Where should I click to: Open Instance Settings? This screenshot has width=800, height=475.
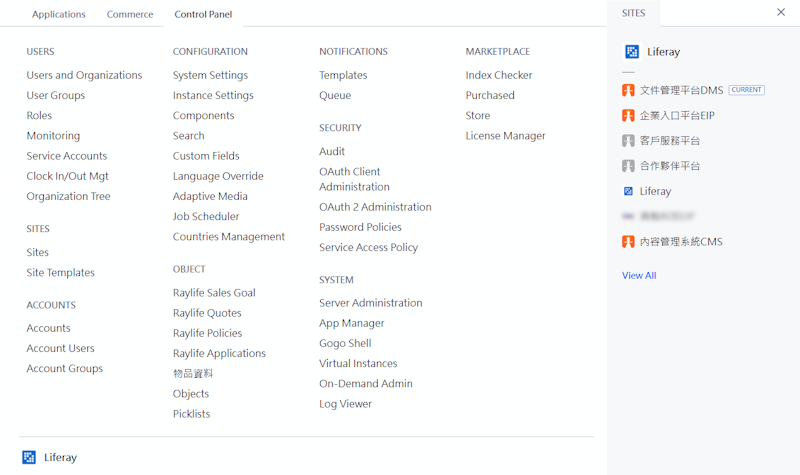pyautogui.click(x=213, y=95)
